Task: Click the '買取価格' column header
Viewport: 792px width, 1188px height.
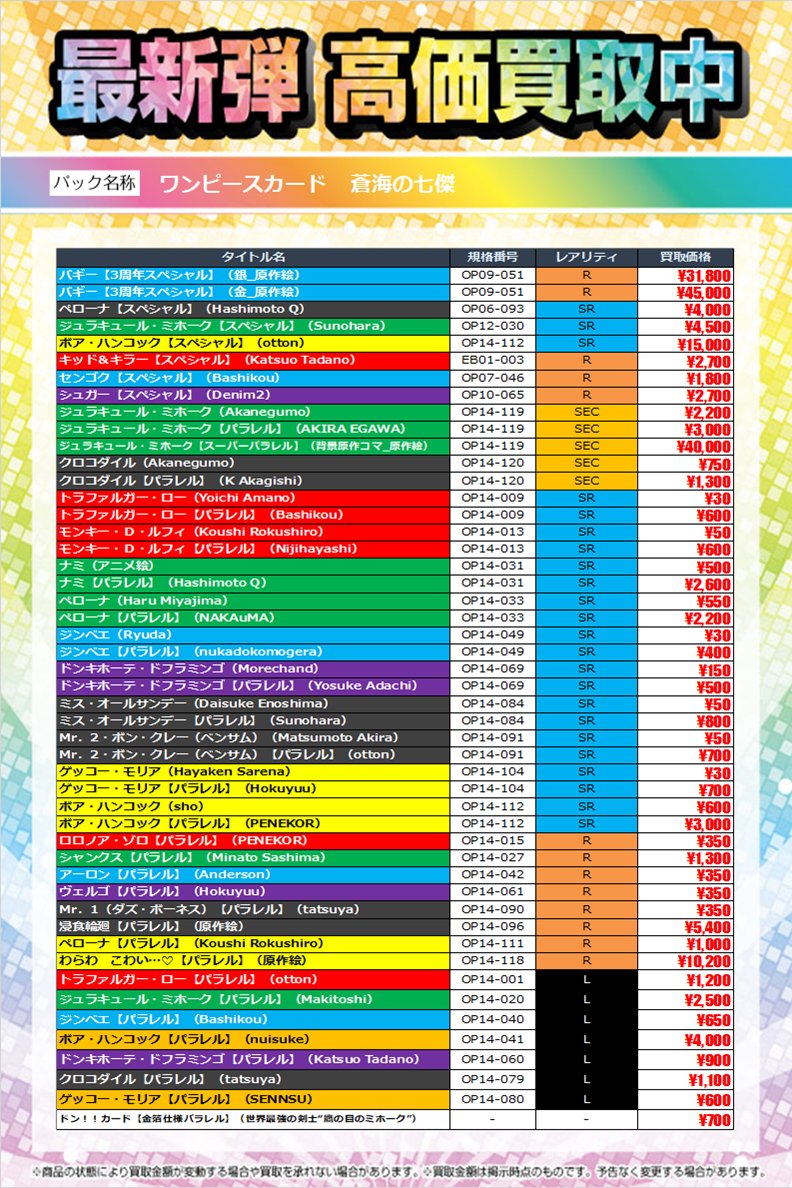Action: 685,257
